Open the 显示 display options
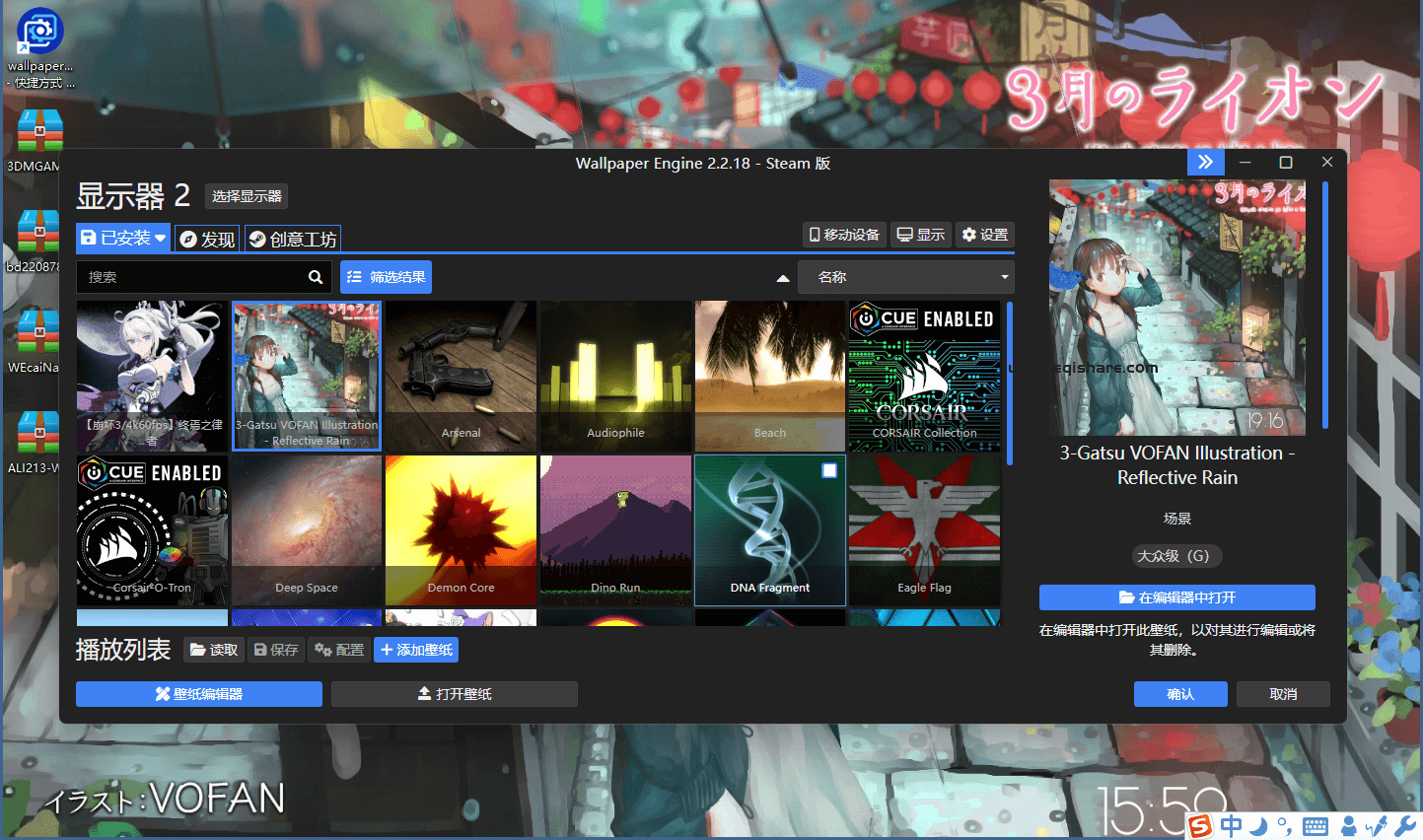This screenshot has height=840, width=1423. point(920,235)
